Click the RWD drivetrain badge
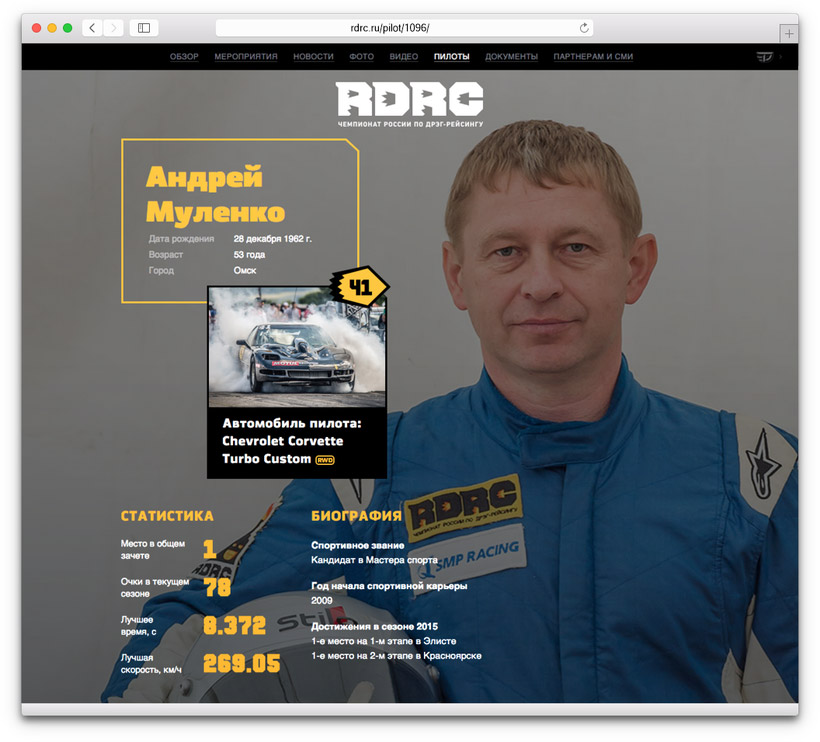This screenshot has width=820, height=742. (x=325, y=460)
